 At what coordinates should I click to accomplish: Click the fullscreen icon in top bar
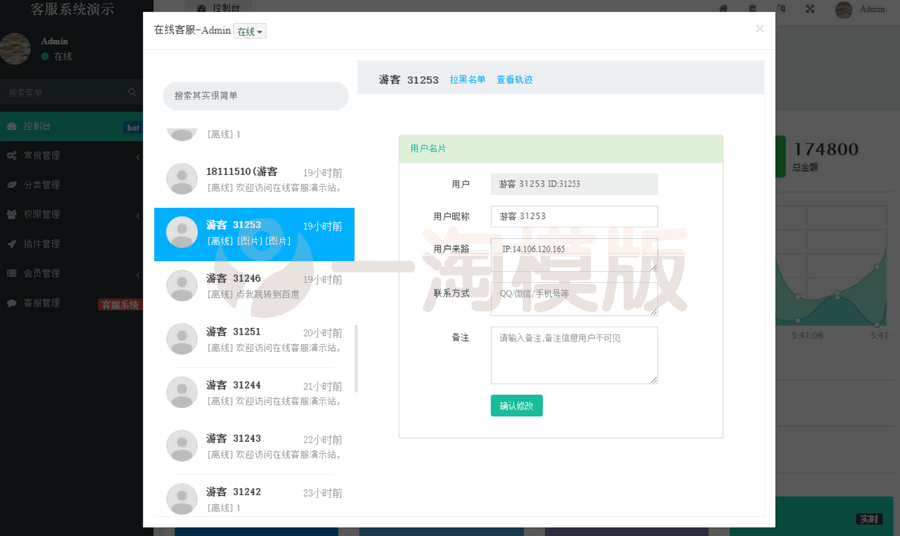point(810,9)
